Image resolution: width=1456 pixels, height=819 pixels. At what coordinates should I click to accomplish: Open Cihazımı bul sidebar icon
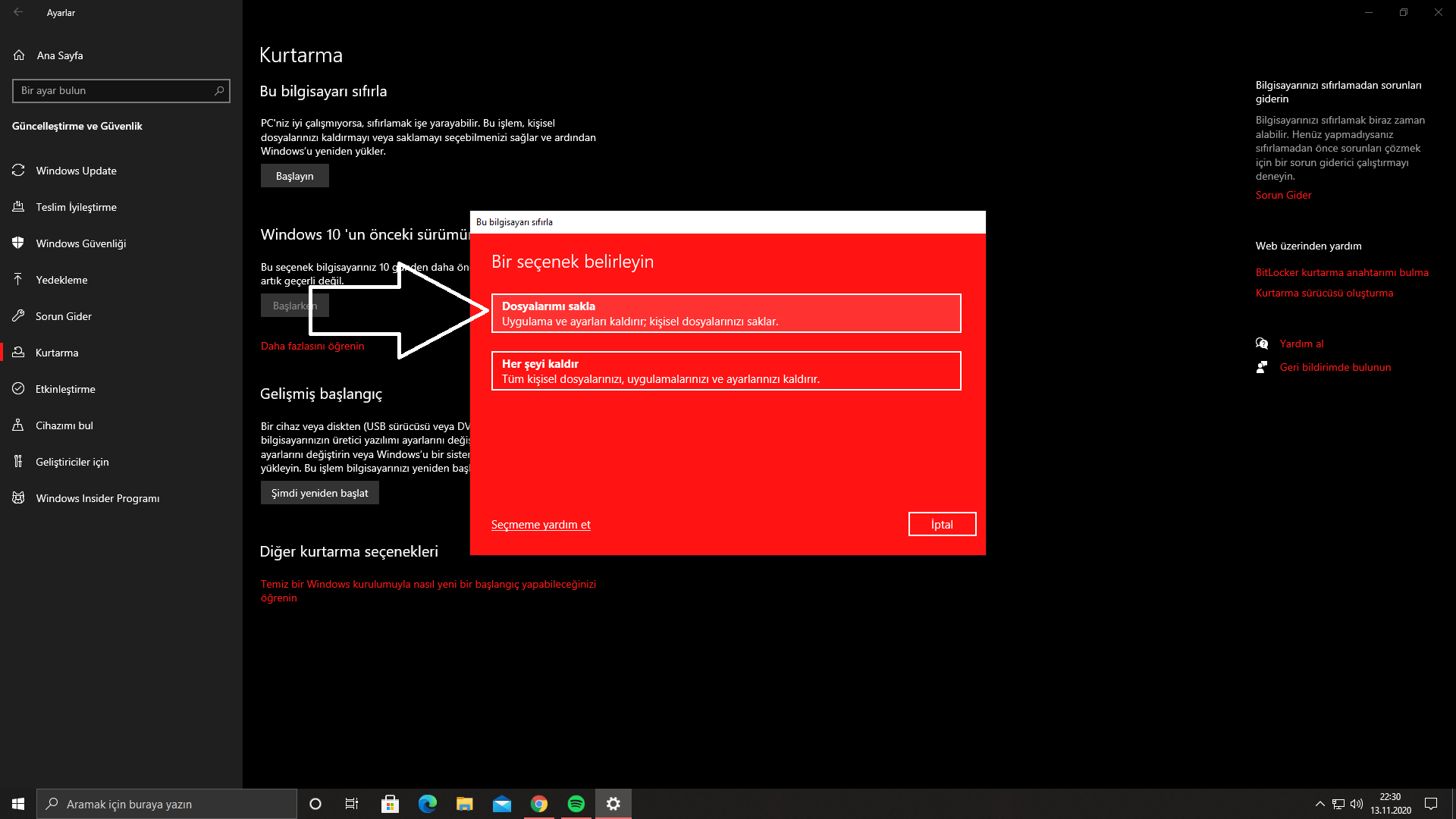click(18, 425)
